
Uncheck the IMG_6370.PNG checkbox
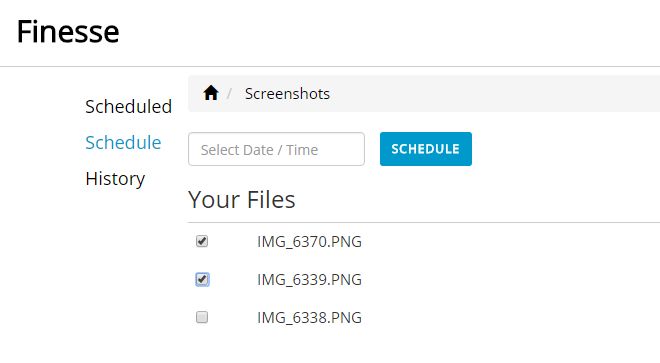(x=202, y=241)
